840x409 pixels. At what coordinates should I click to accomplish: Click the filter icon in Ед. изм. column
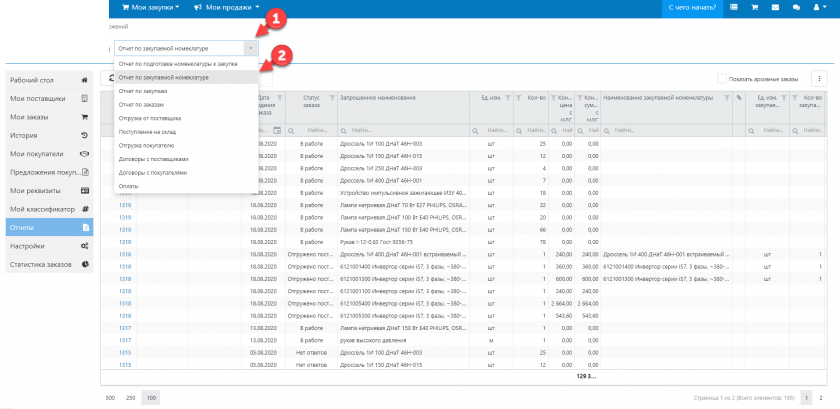coord(507,98)
